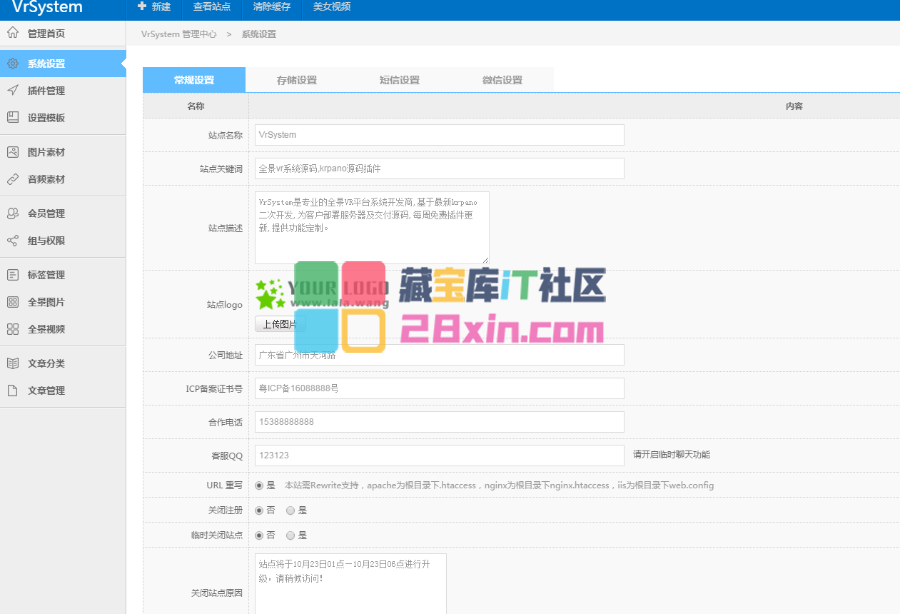Enable URL 重写 radio option
900x614 pixels.
pos(260,485)
